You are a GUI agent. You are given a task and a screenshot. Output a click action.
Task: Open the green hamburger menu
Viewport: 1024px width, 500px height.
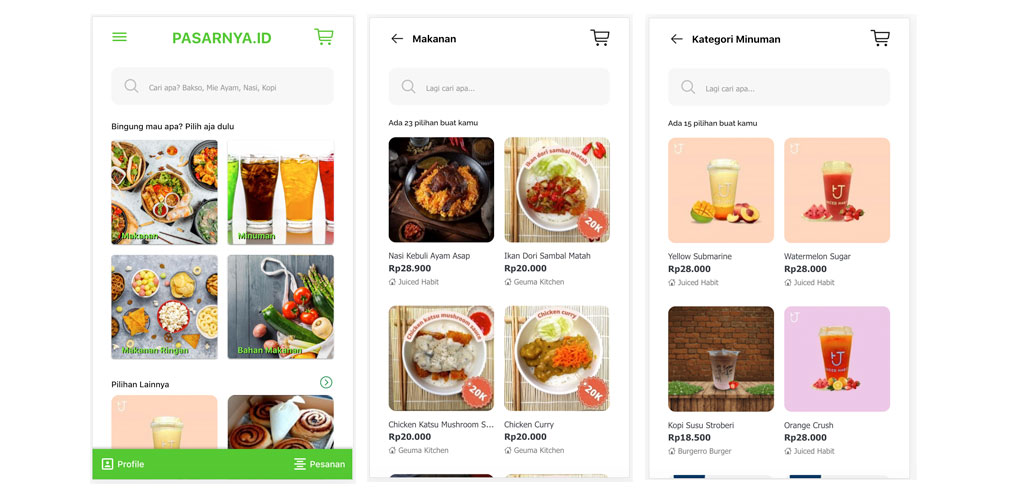pyautogui.click(x=120, y=37)
